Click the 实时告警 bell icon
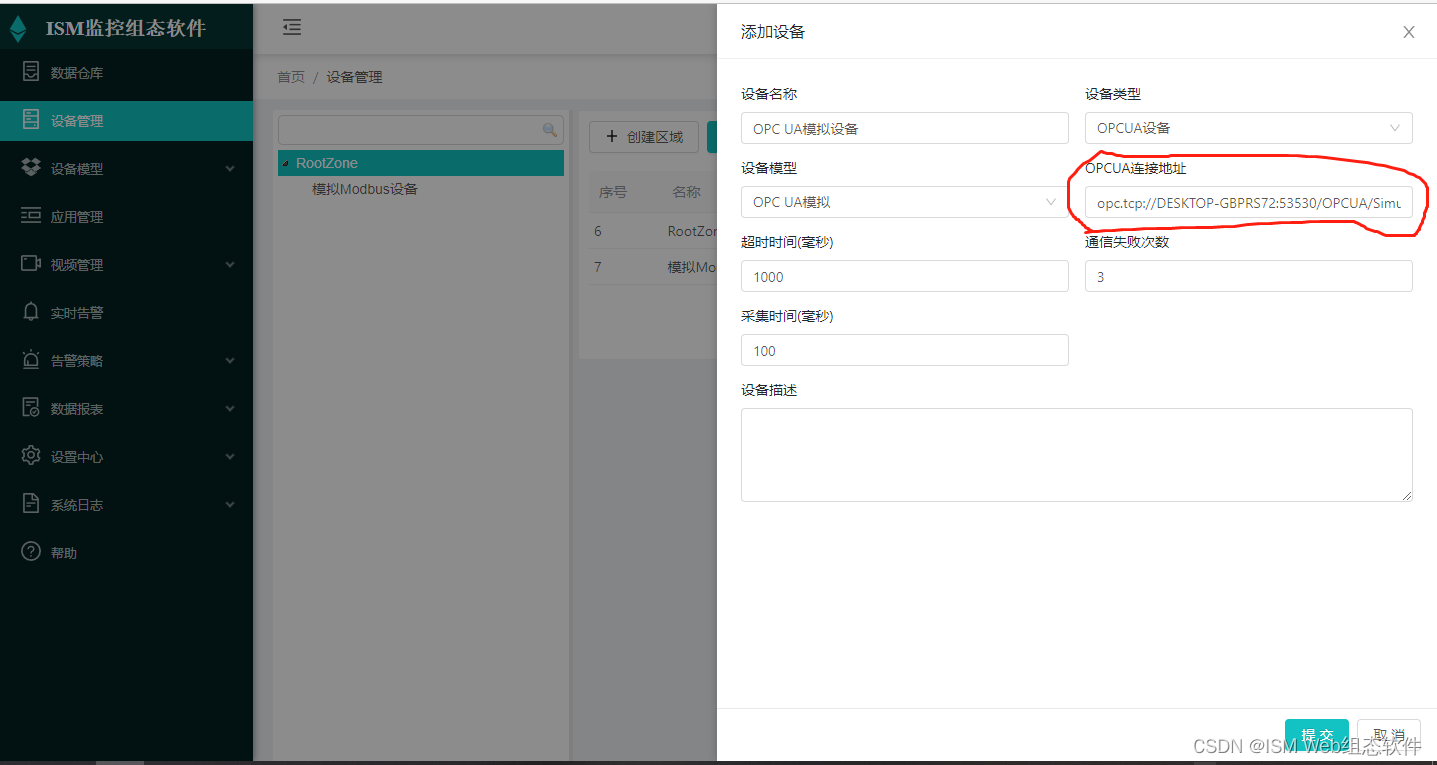 pyautogui.click(x=32, y=312)
